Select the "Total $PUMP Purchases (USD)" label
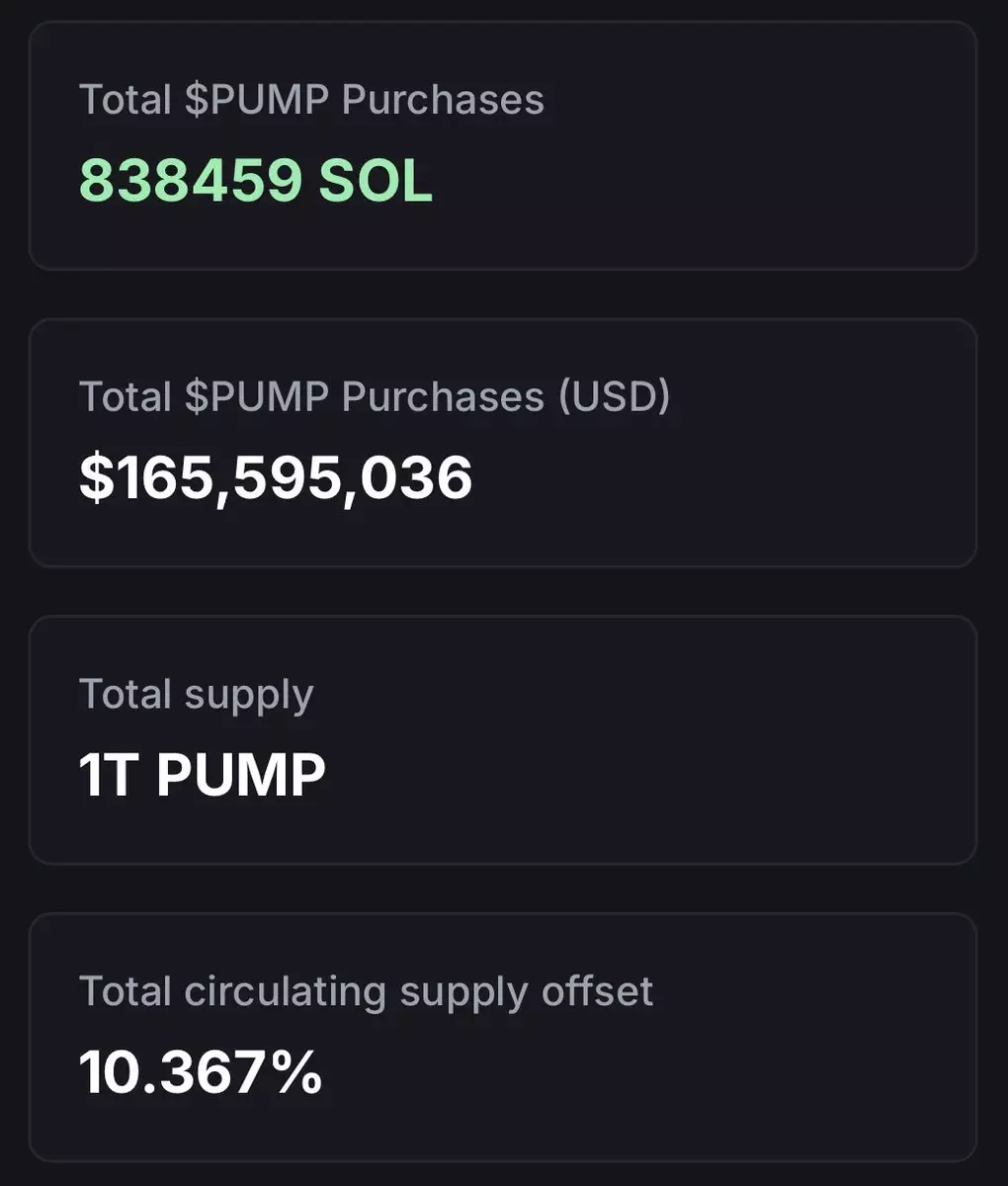1008x1186 pixels. pos(375,396)
